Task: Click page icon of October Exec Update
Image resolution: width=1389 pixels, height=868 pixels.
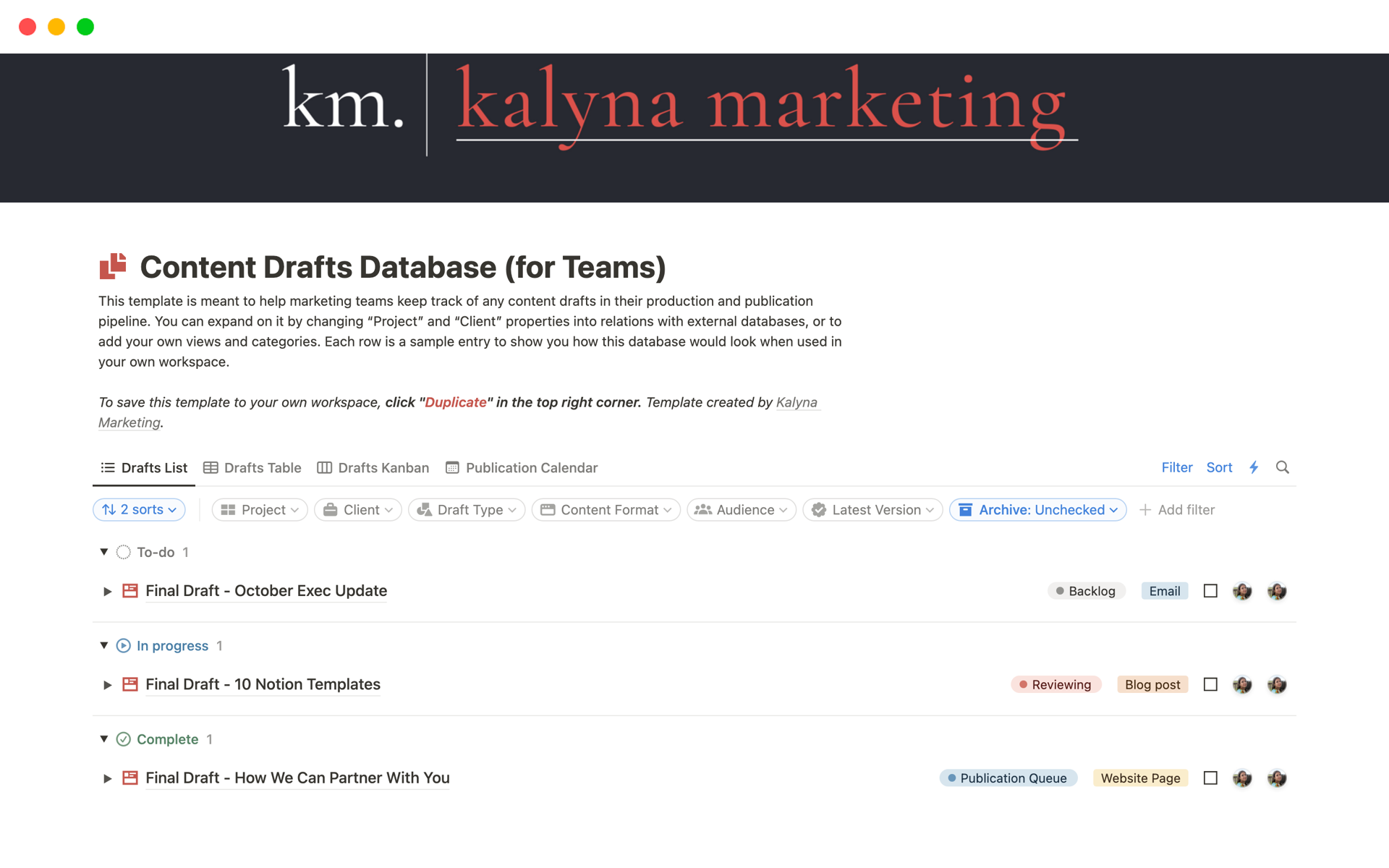Action: (130, 591)
